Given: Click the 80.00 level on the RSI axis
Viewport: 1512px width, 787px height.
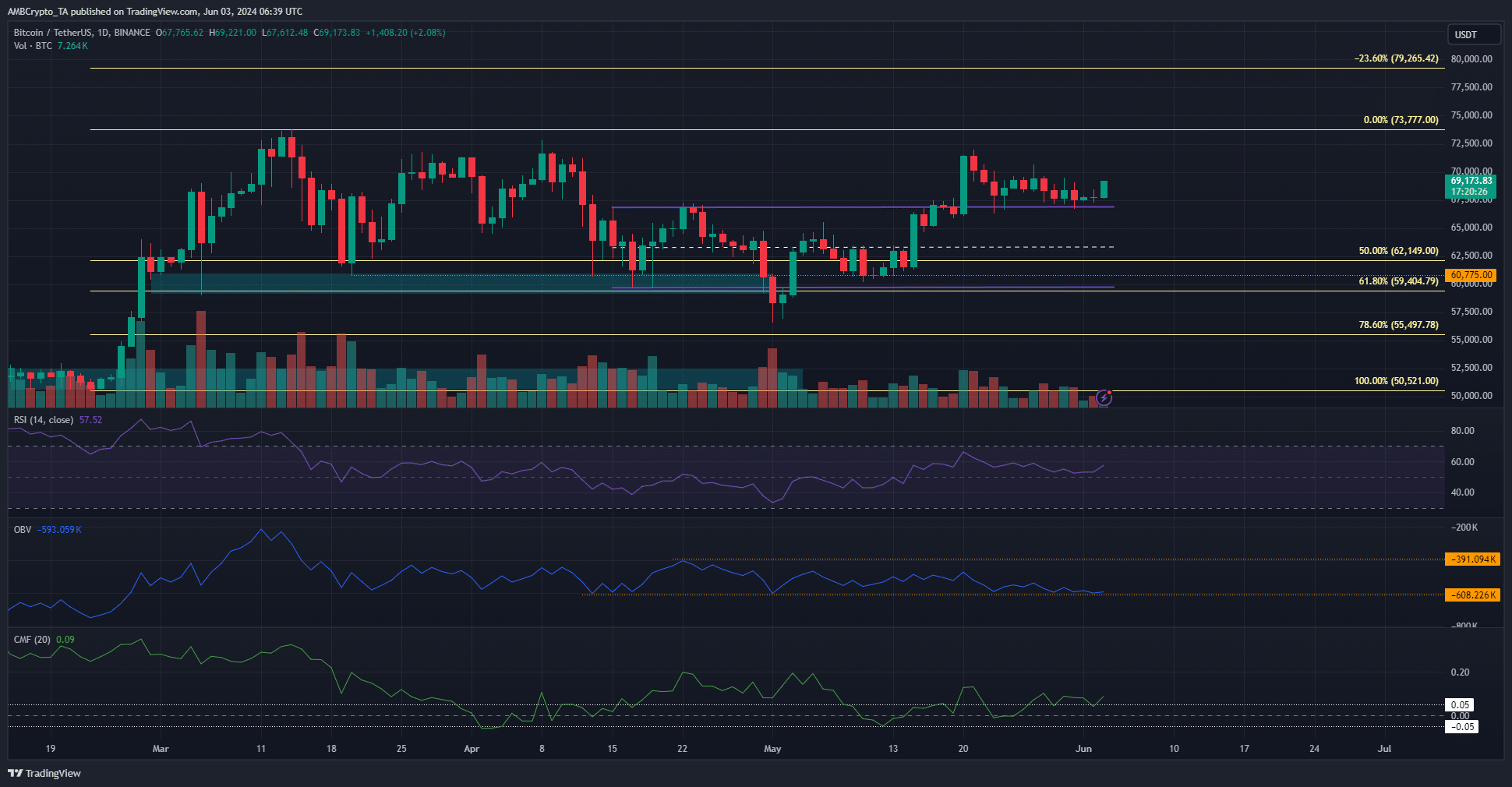Looking at the screenshot, I should point(1462,431).
